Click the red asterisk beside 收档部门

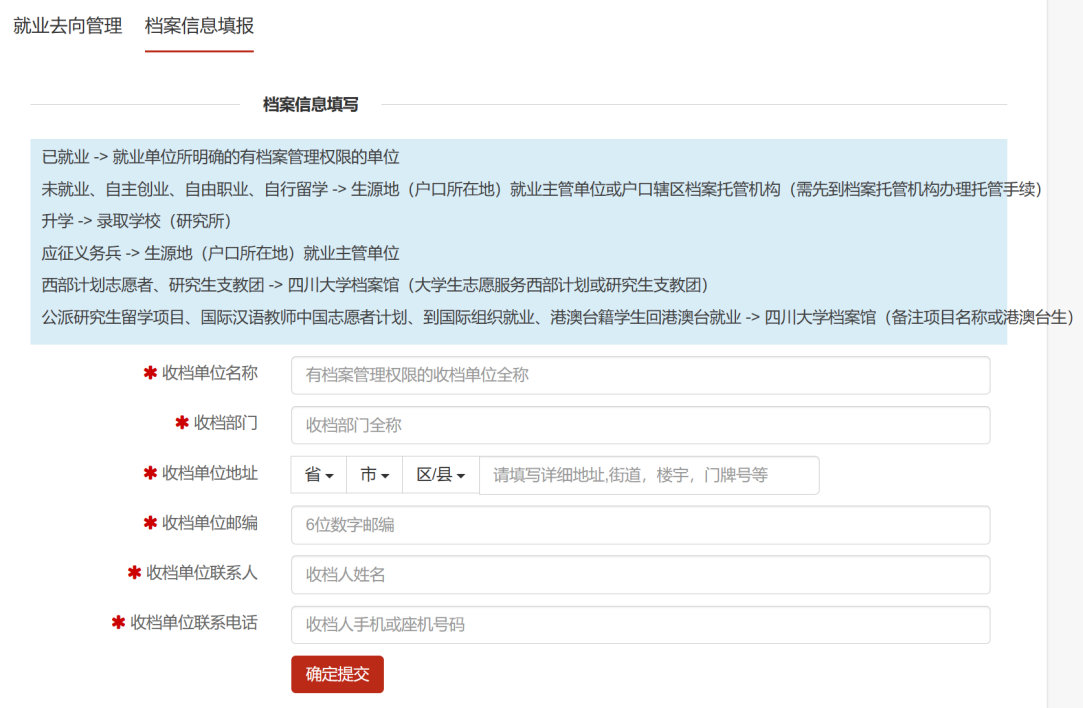(182, 423)
